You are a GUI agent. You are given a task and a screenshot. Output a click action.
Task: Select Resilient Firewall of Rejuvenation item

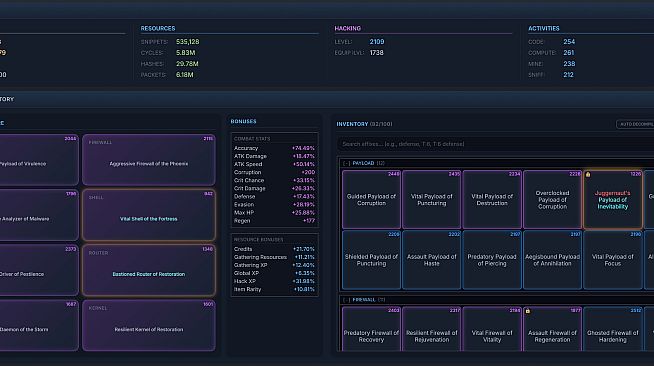point(432,329)
